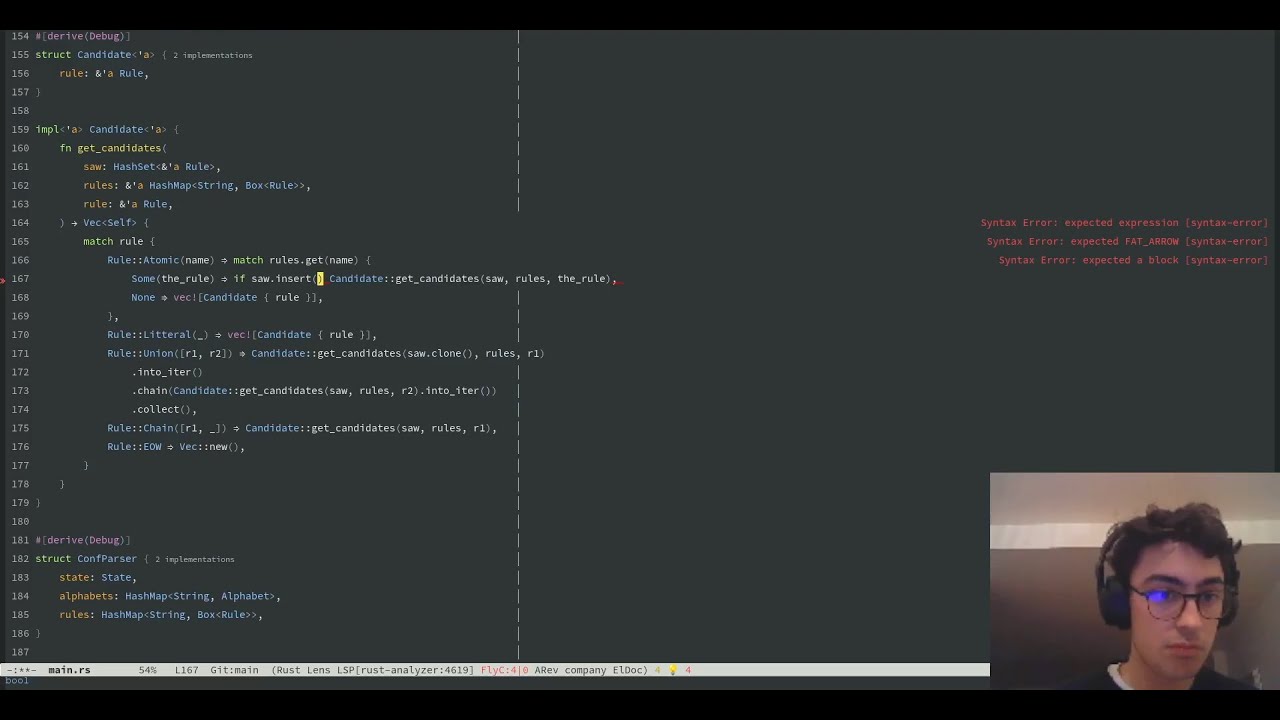Screen dimensions: 1280x720
Task: Click the mode line '-:**-' modified status indicator
Action: tap(20, 670)
